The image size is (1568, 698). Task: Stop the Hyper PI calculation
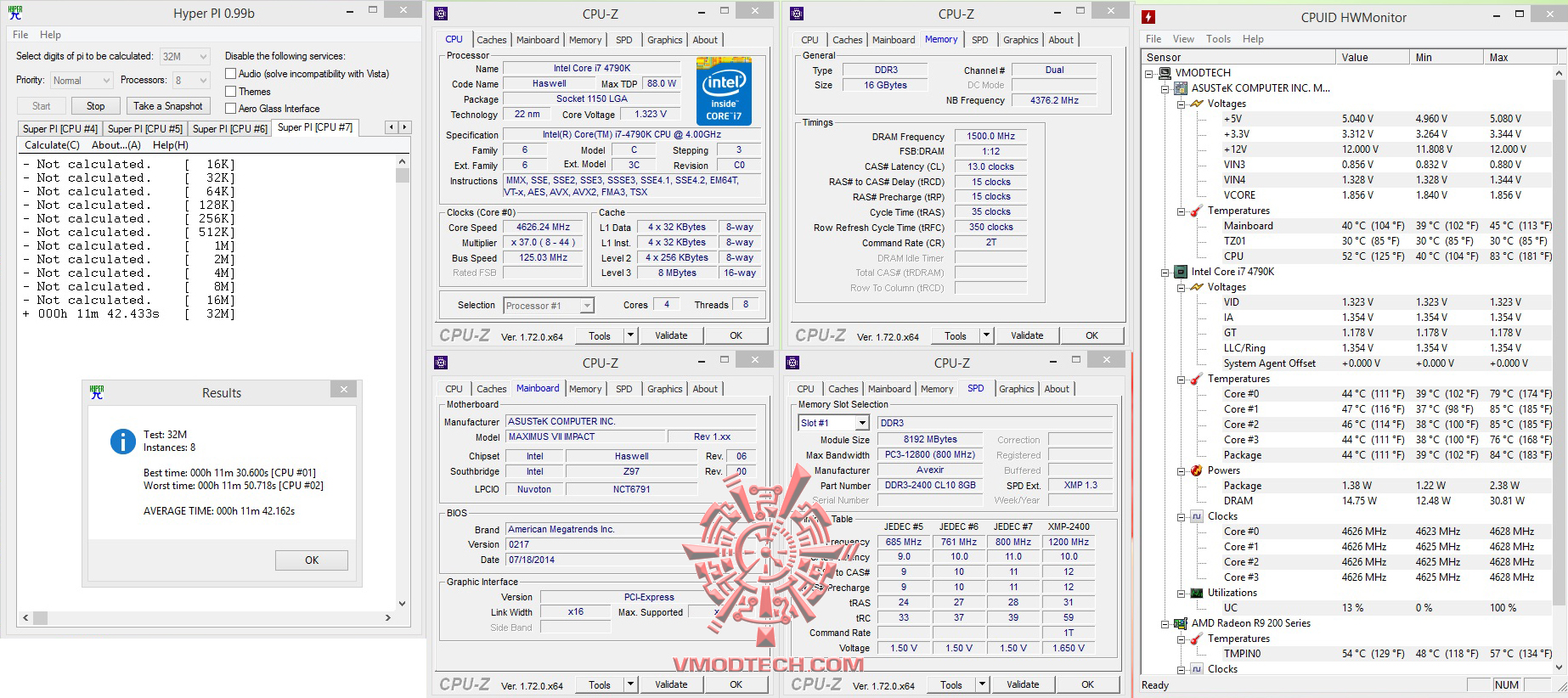tap(96, 106)
